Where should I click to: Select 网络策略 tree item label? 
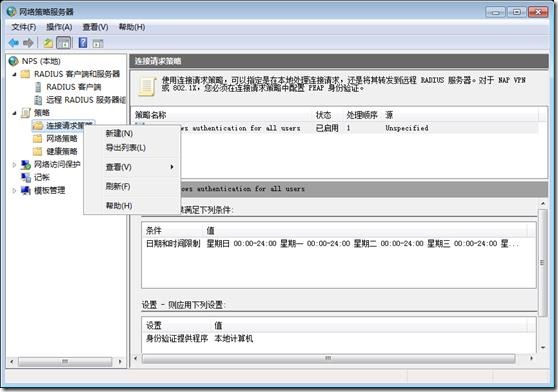[62, 138]
